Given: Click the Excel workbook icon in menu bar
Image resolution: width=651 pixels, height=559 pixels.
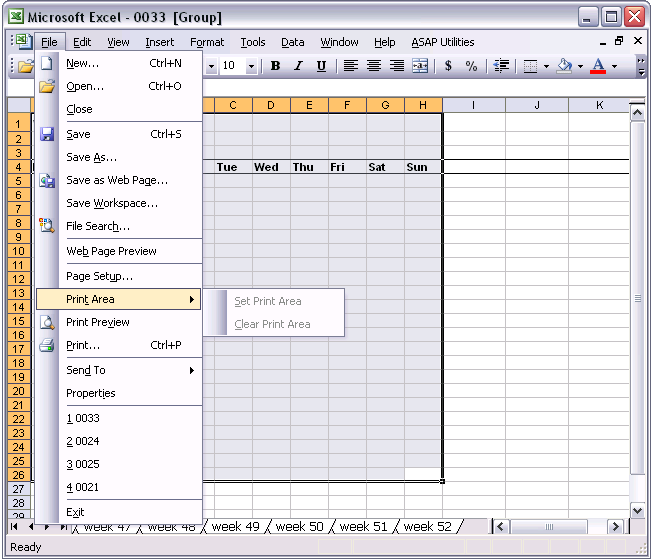Looking at the screenshot, I should (23, 41).
